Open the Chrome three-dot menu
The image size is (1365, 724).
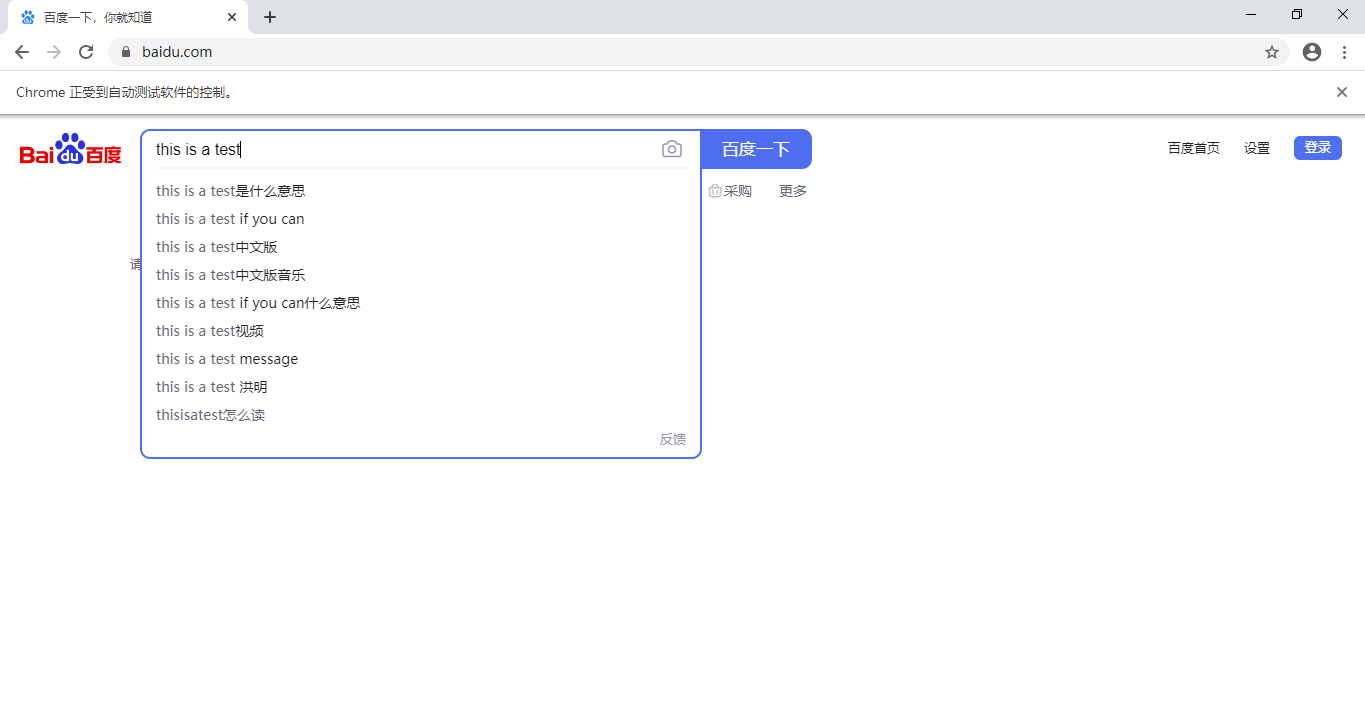[x=1344, y=51]
